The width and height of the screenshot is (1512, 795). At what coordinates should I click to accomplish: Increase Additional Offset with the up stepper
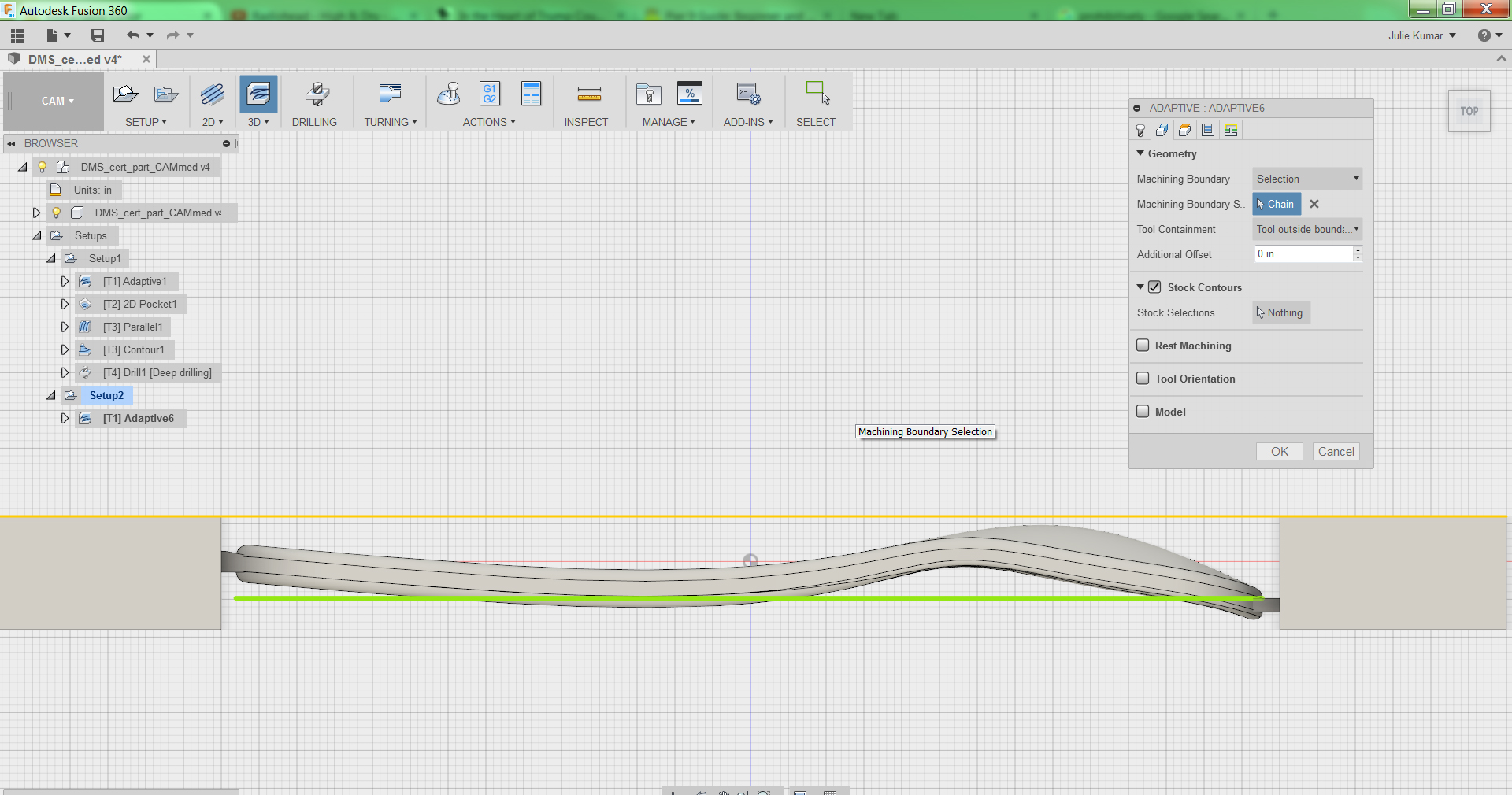1358,250
